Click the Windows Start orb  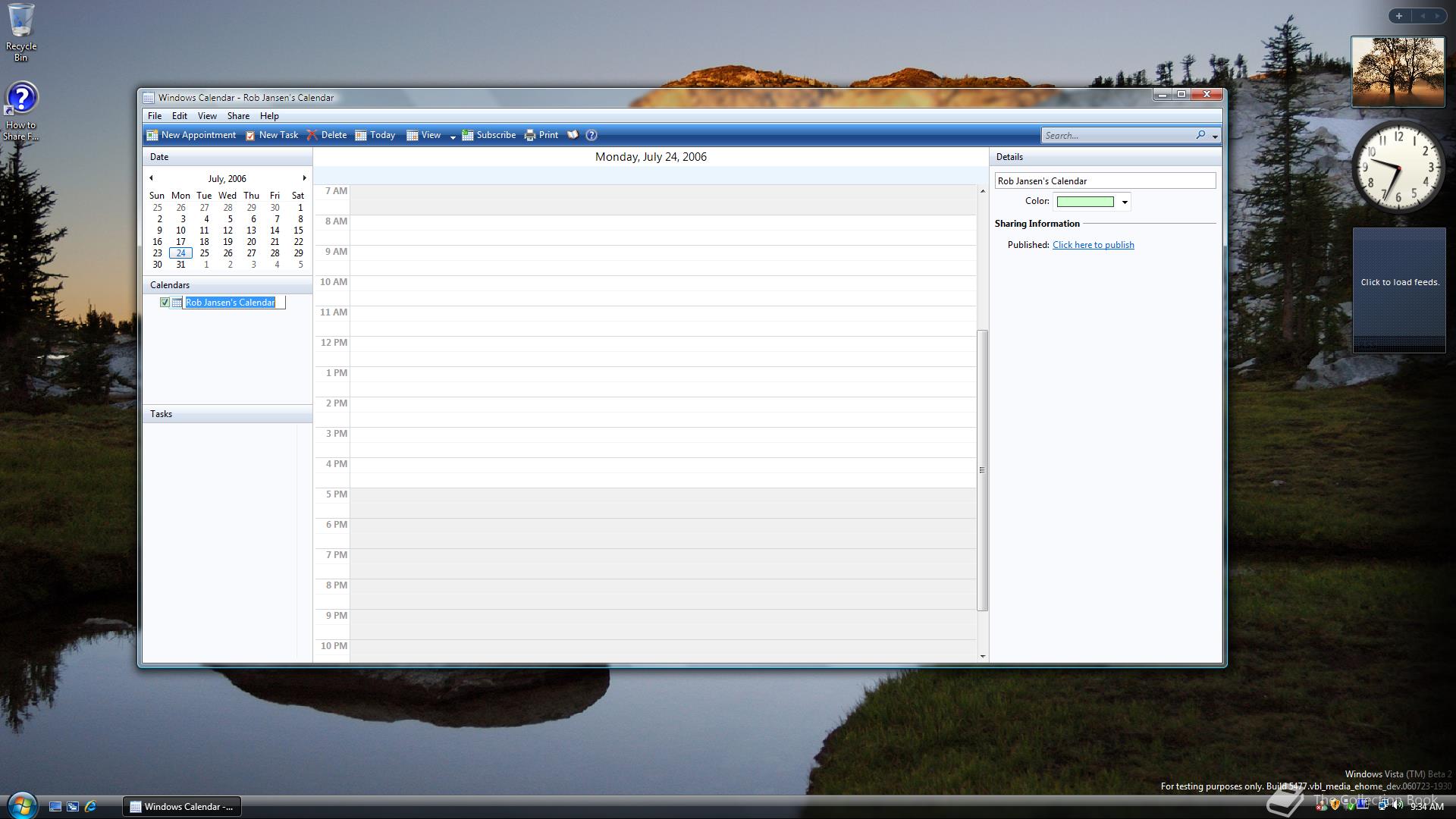click(x=22, y=805)
